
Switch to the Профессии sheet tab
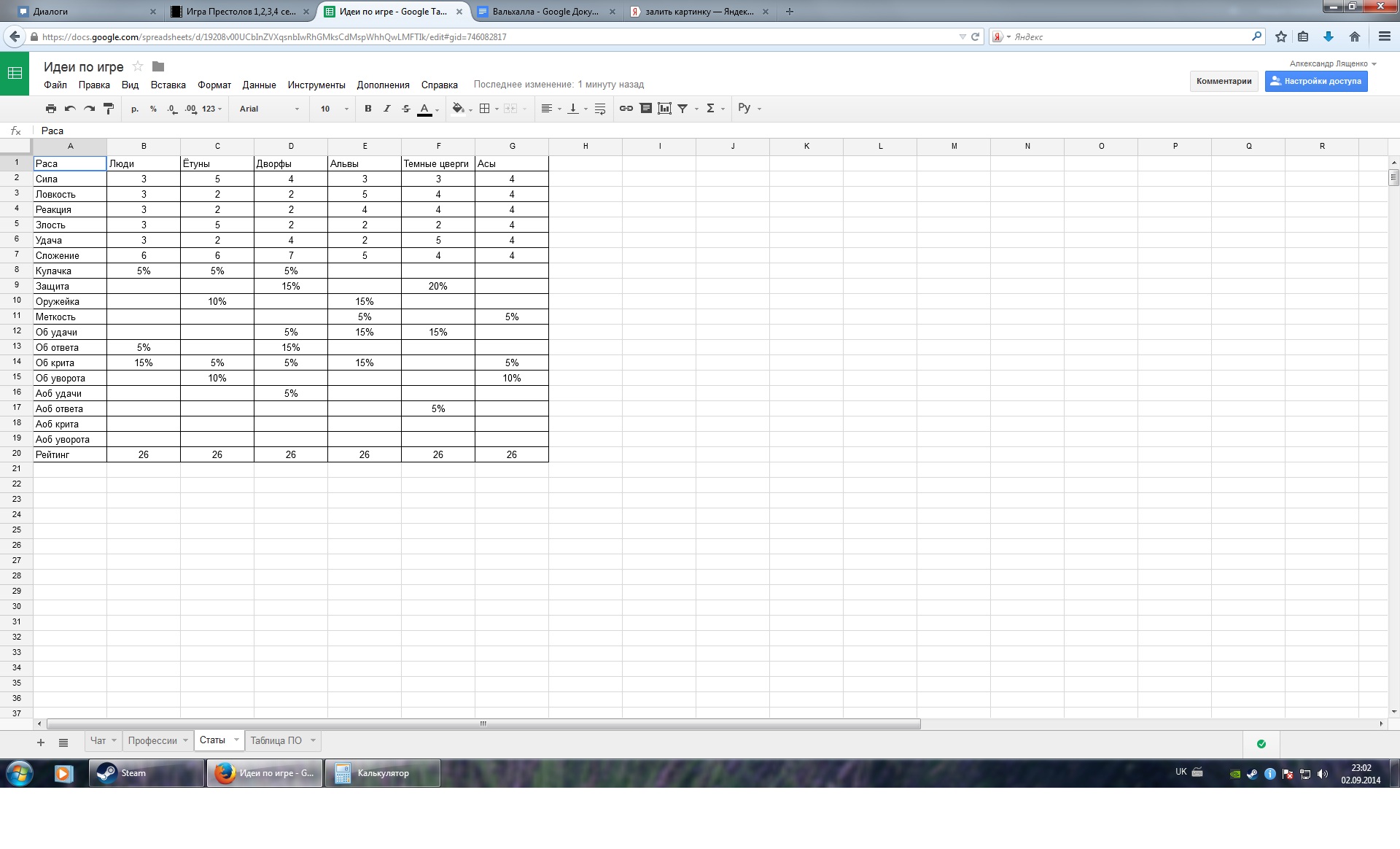(152, 740)
